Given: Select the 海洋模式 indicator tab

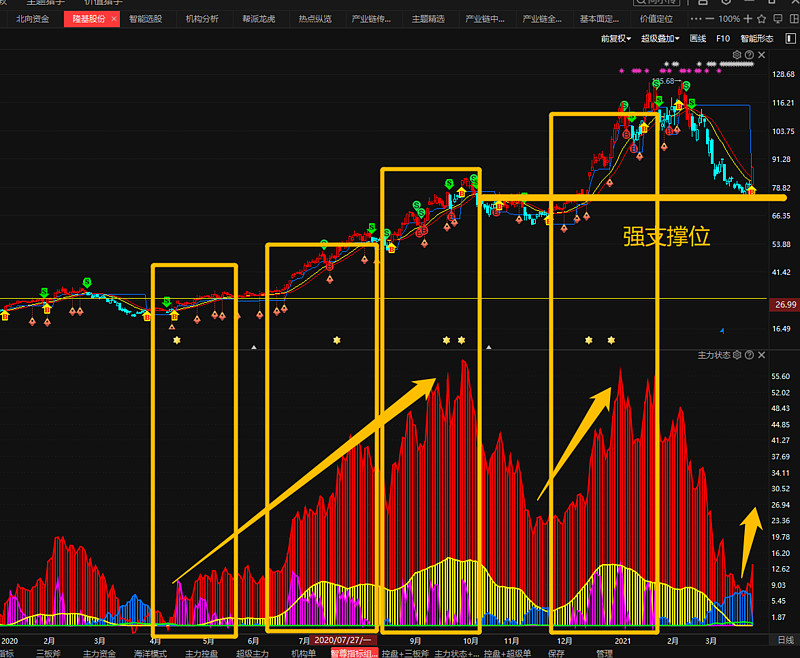Looking at the screenshot, I should coord(151,653).
